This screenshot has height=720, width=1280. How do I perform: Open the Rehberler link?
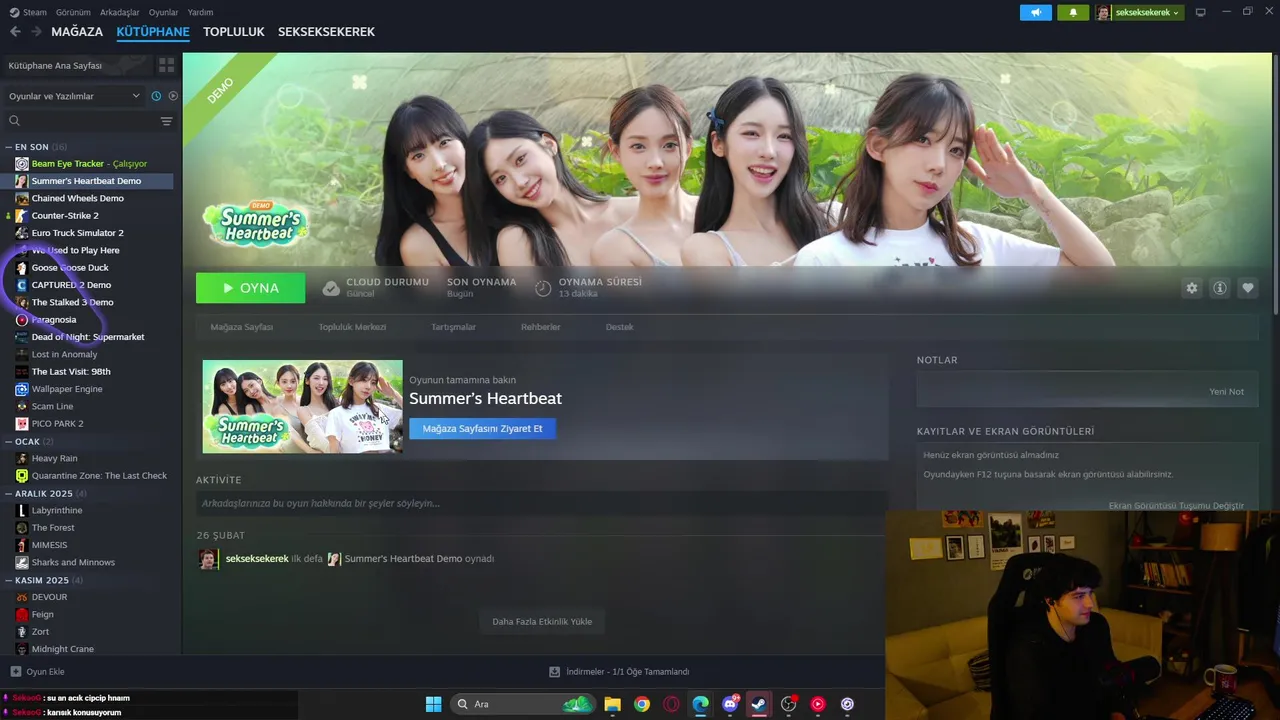[x=540, y=327]
